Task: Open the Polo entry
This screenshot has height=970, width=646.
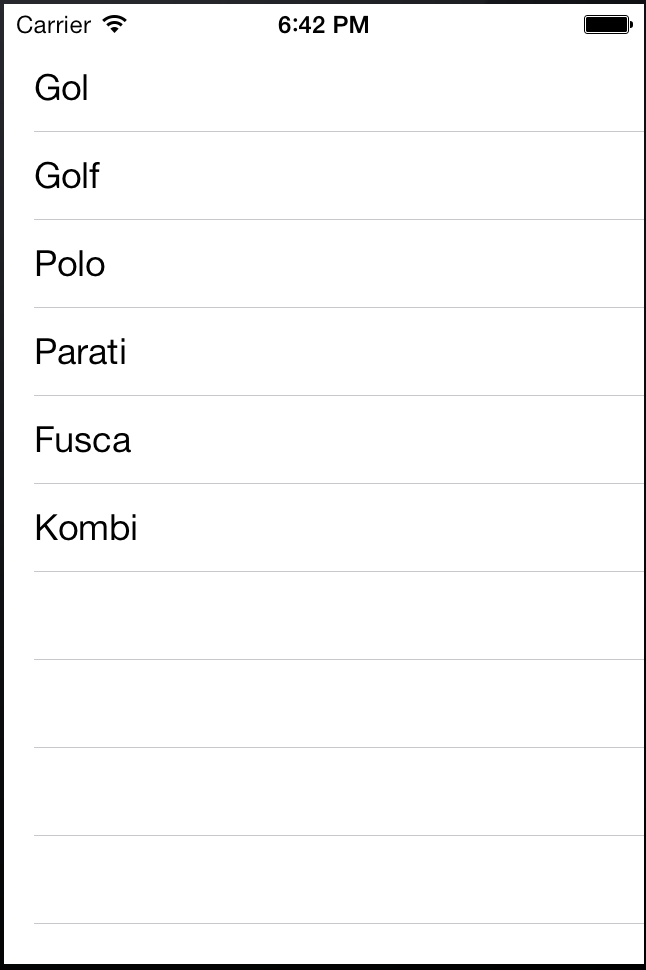Action: pos(323,264)
